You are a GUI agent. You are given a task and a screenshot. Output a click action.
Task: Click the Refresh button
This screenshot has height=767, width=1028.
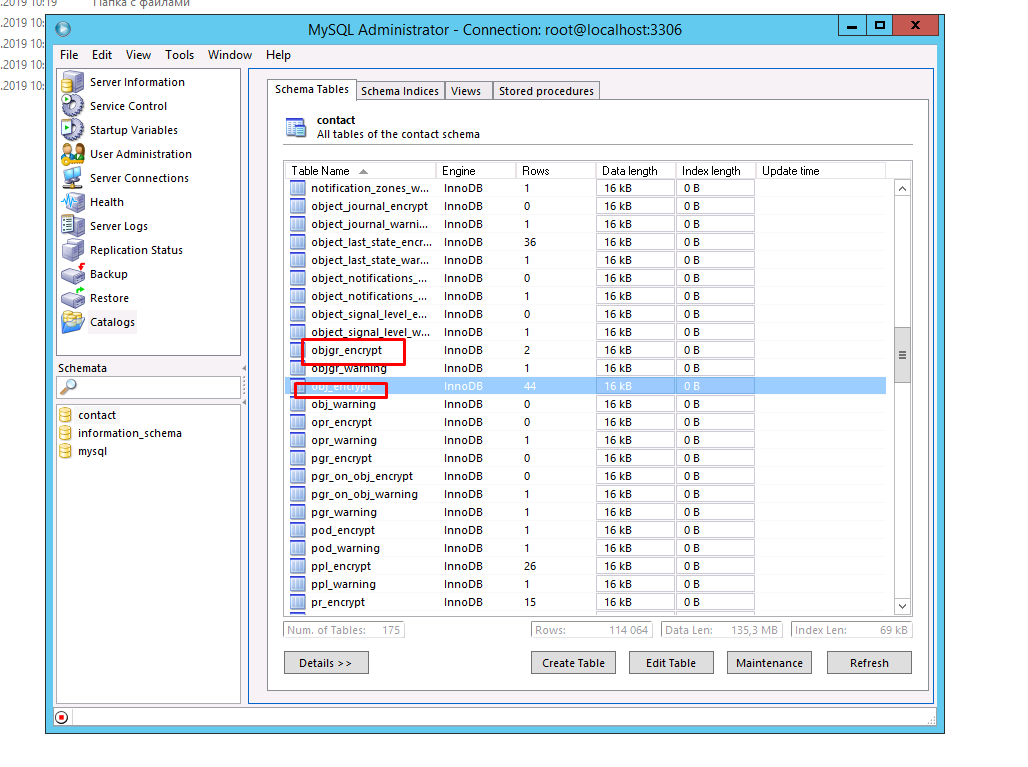[x=869, y=663]
